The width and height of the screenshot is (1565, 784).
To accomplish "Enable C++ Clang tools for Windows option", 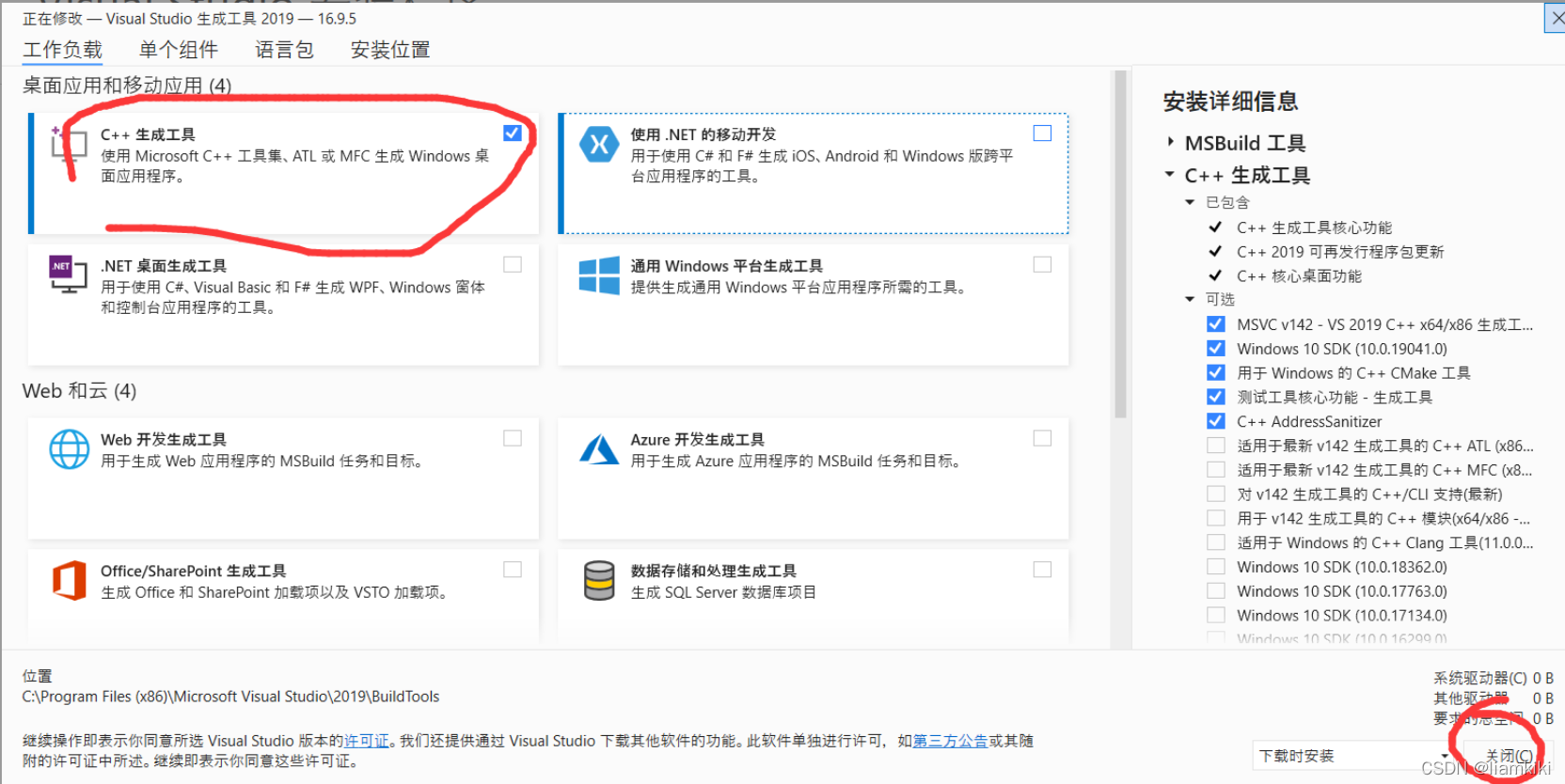I will 1216,542.
